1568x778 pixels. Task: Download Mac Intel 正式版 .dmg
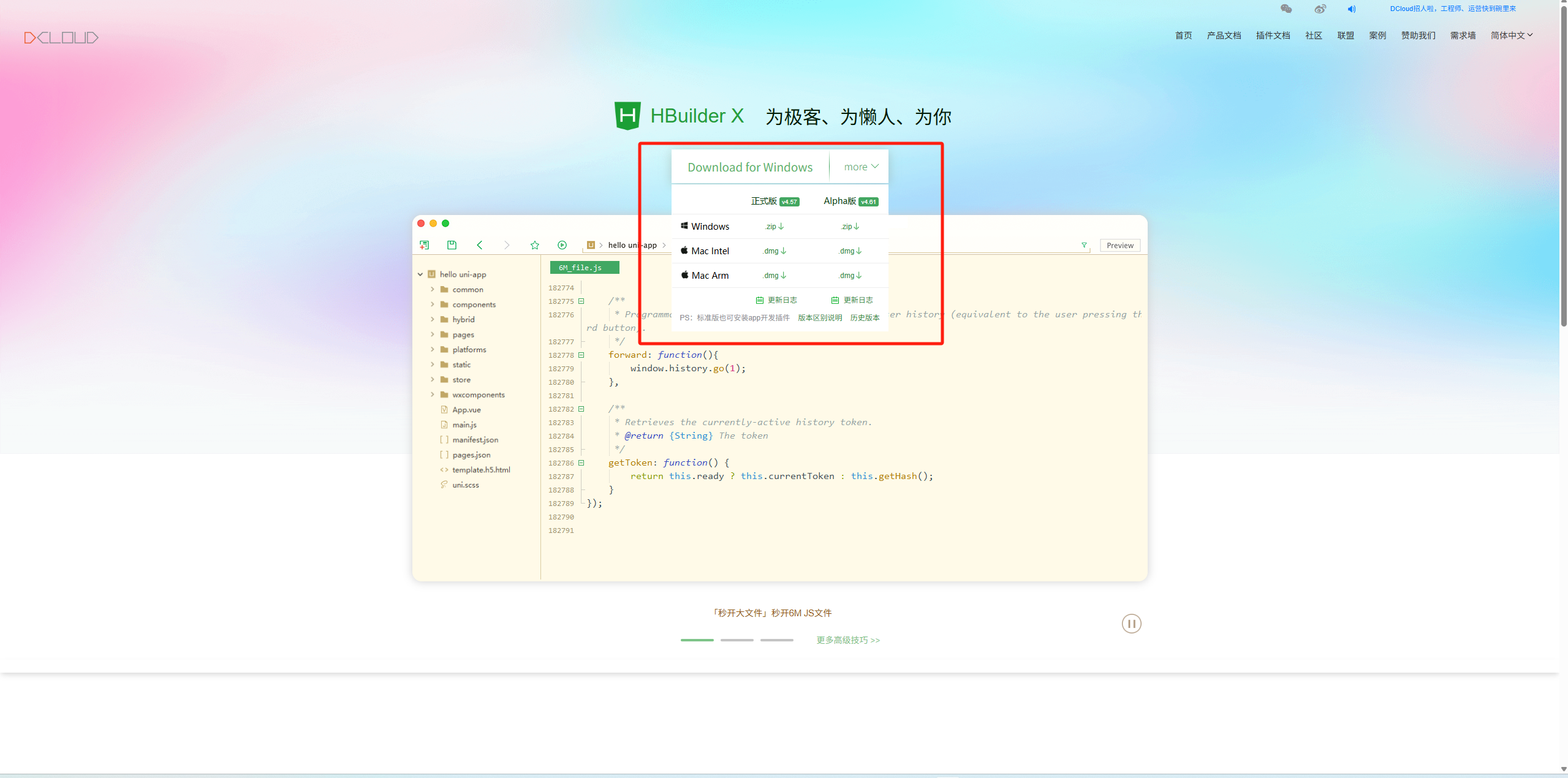point(775,251)
